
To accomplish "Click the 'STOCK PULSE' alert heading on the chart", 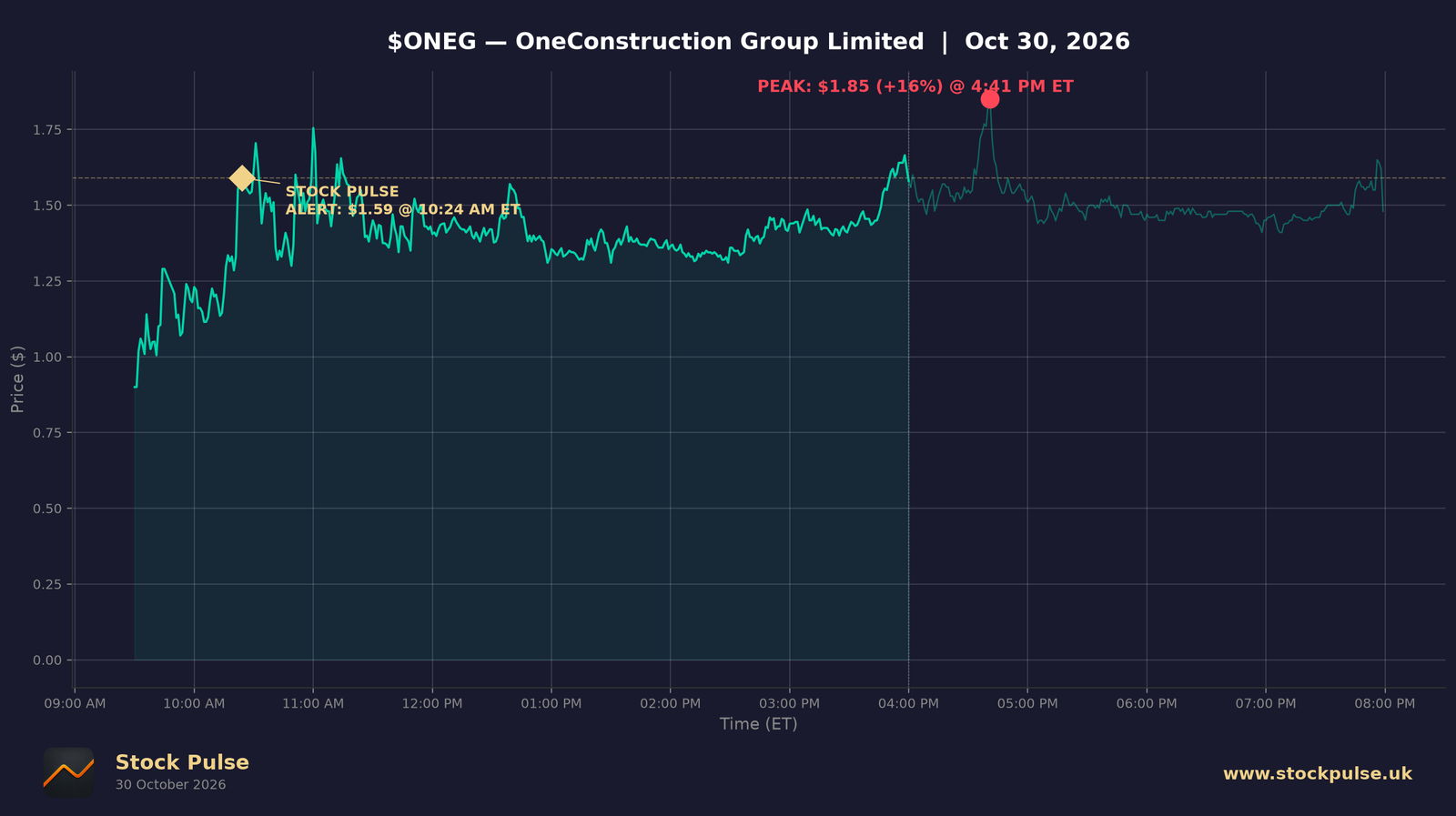I will pyautogui.click(x=342, y=192).
